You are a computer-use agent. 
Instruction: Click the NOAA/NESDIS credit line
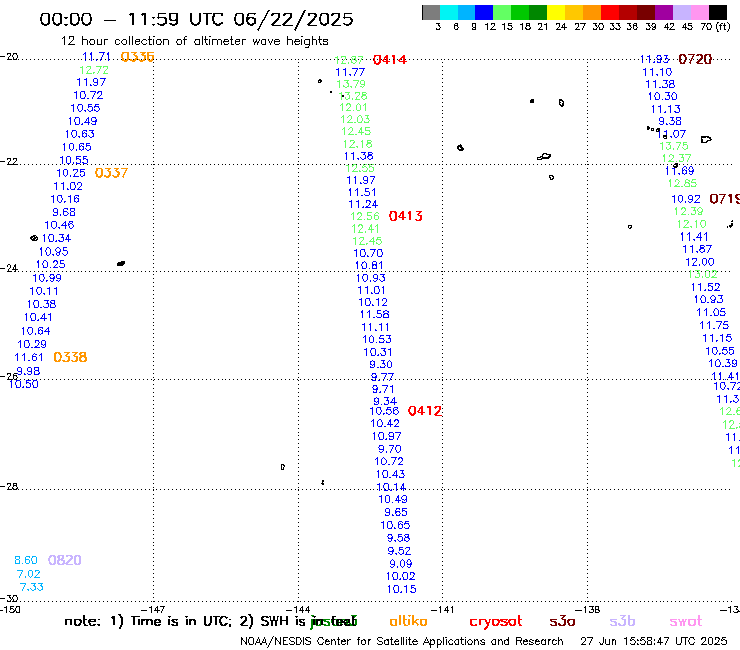pos(402,641)
